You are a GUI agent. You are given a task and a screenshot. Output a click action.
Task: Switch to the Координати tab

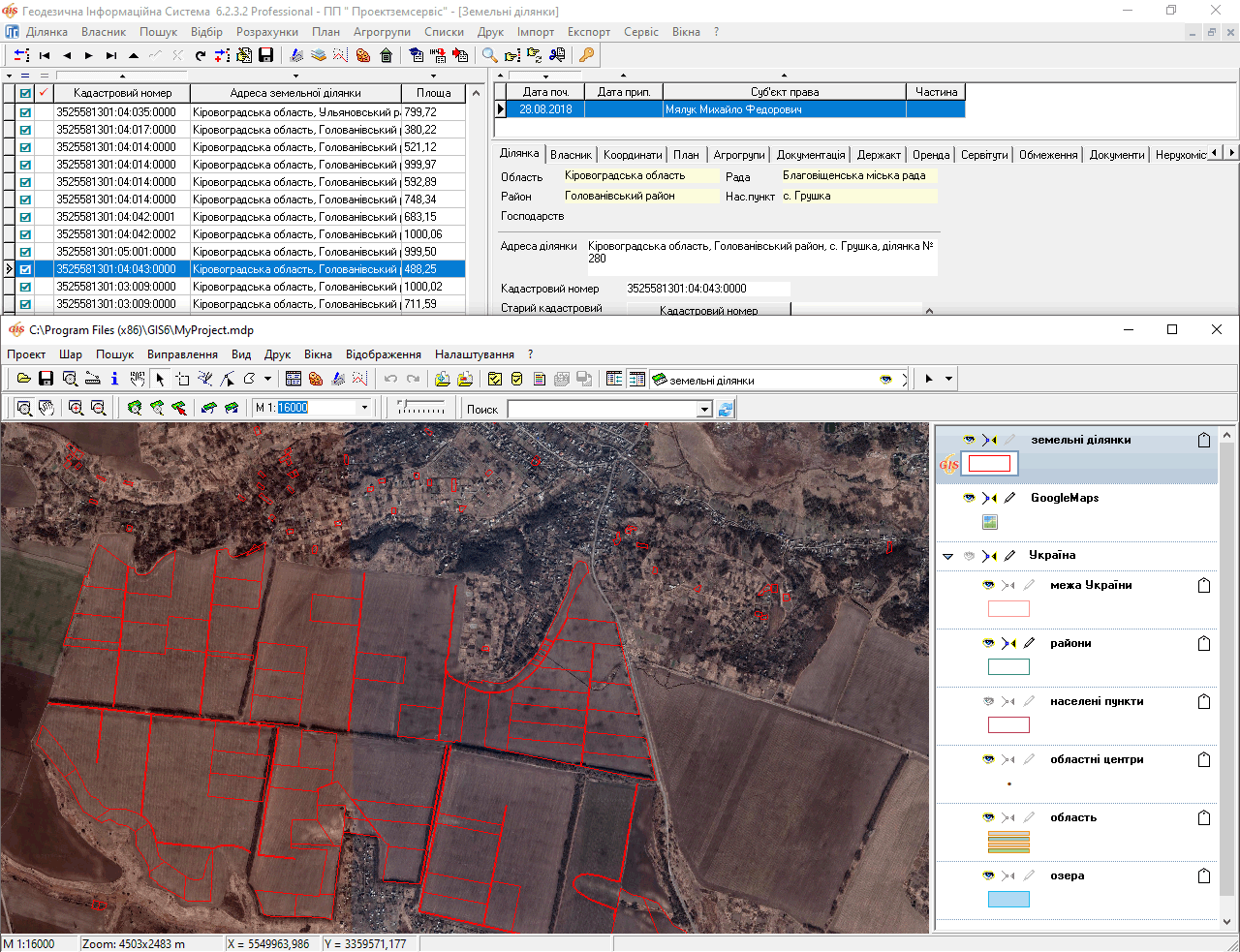coord(633,155)
